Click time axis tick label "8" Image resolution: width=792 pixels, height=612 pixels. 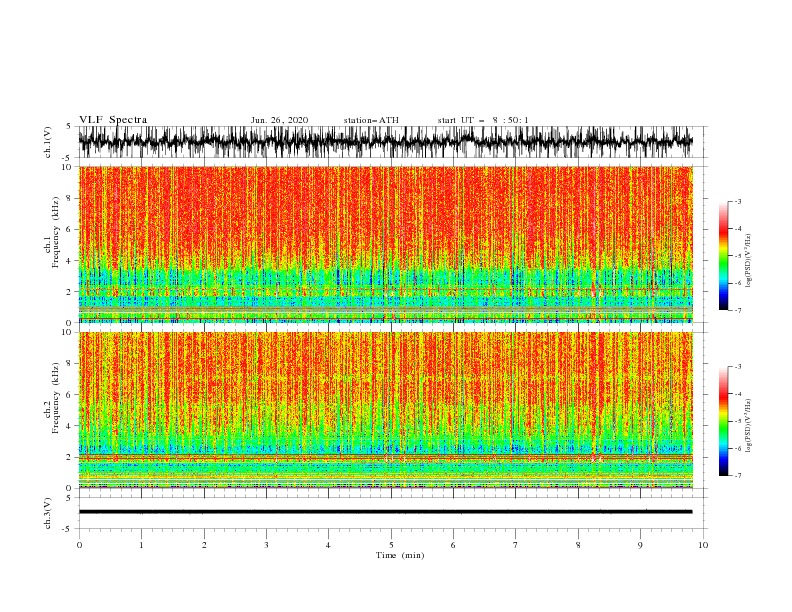tap(578, 545)
